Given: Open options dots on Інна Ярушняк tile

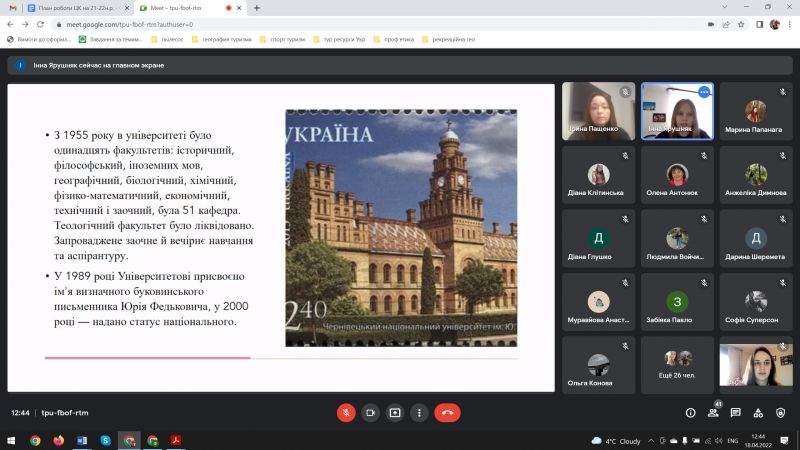Looking at the screenshot, I should (x=704, y=92).
